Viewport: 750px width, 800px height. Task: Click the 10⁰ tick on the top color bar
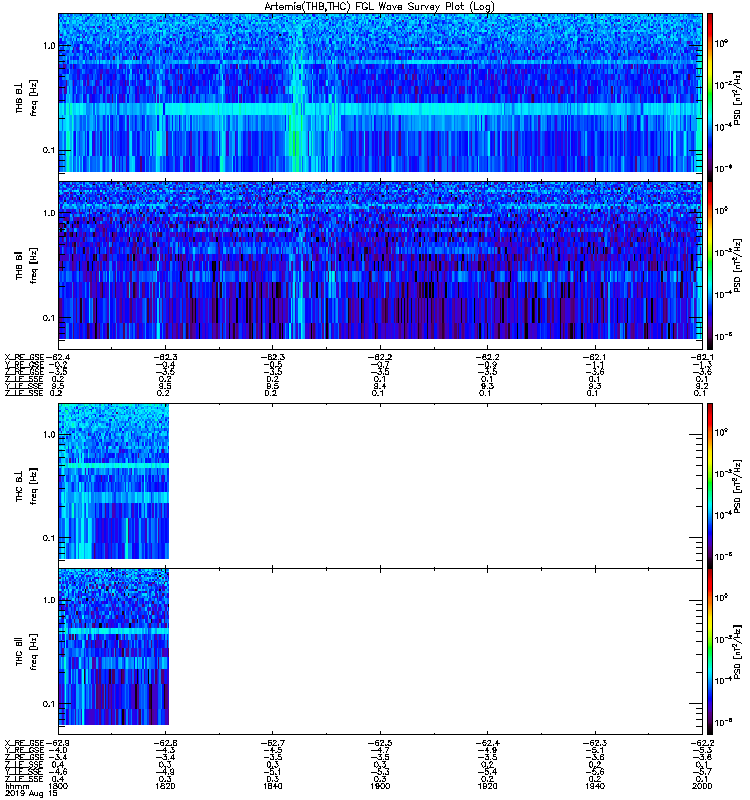721,43
